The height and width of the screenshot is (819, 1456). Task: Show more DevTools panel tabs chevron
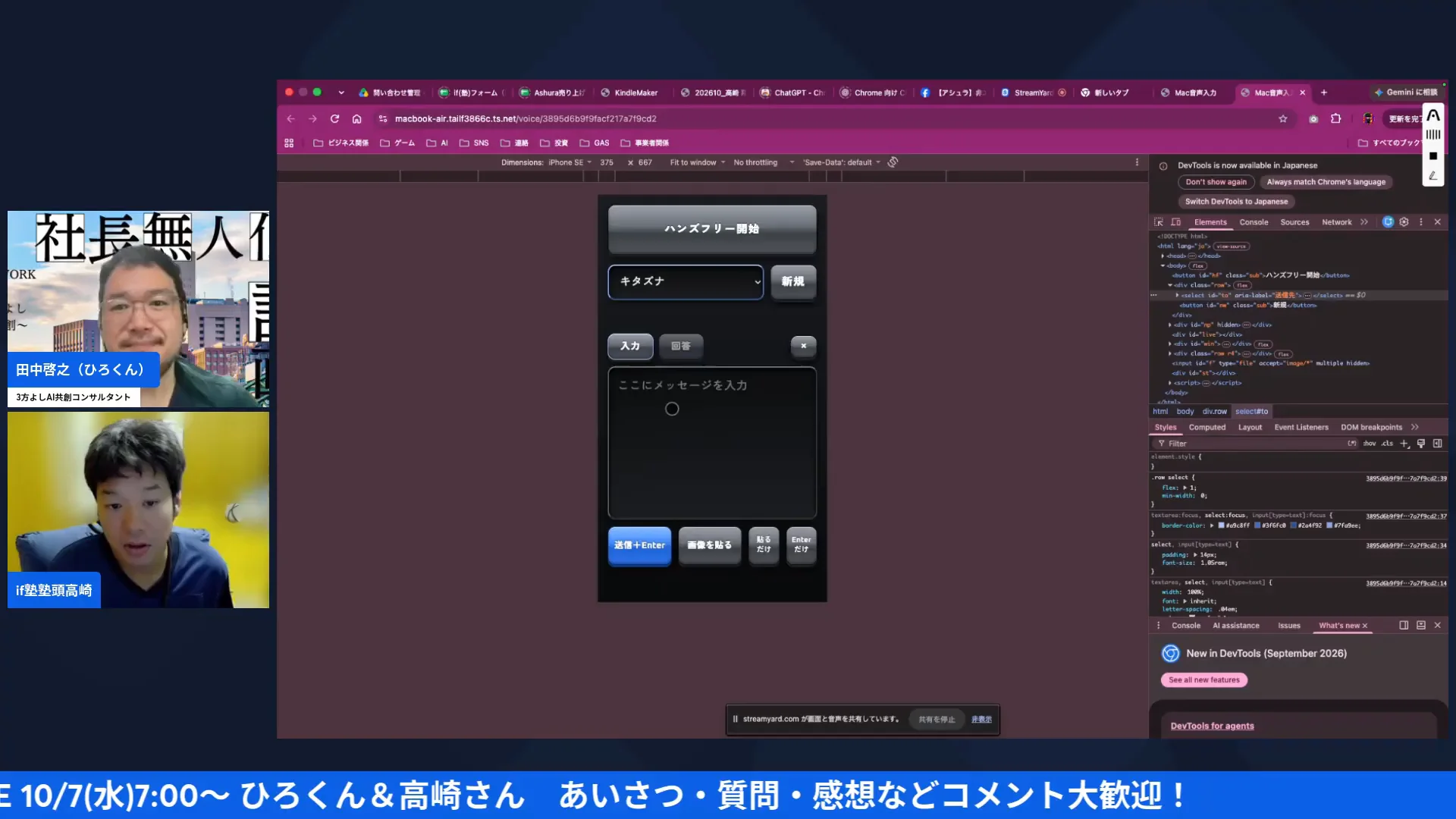pyautogui.click(x=1364, y=222)
